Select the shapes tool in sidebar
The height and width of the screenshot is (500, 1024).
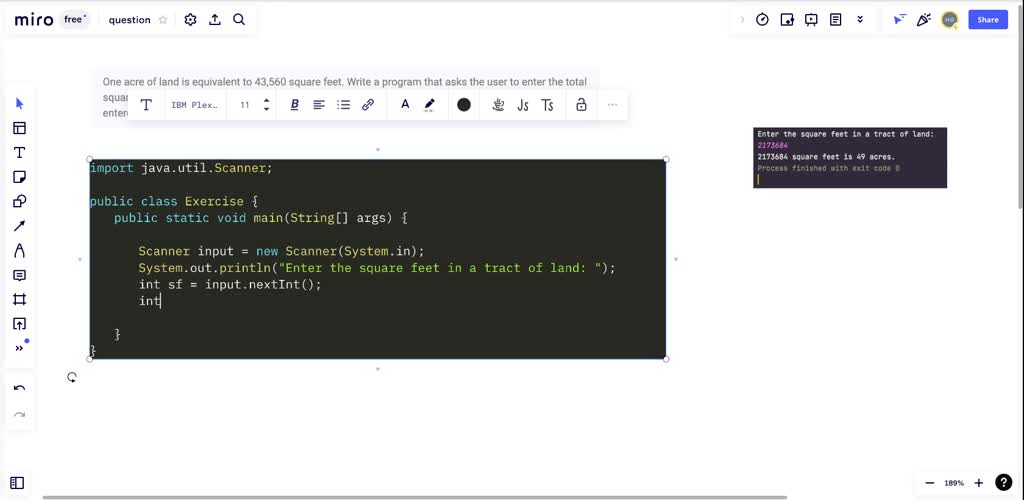tap(19, 201)
